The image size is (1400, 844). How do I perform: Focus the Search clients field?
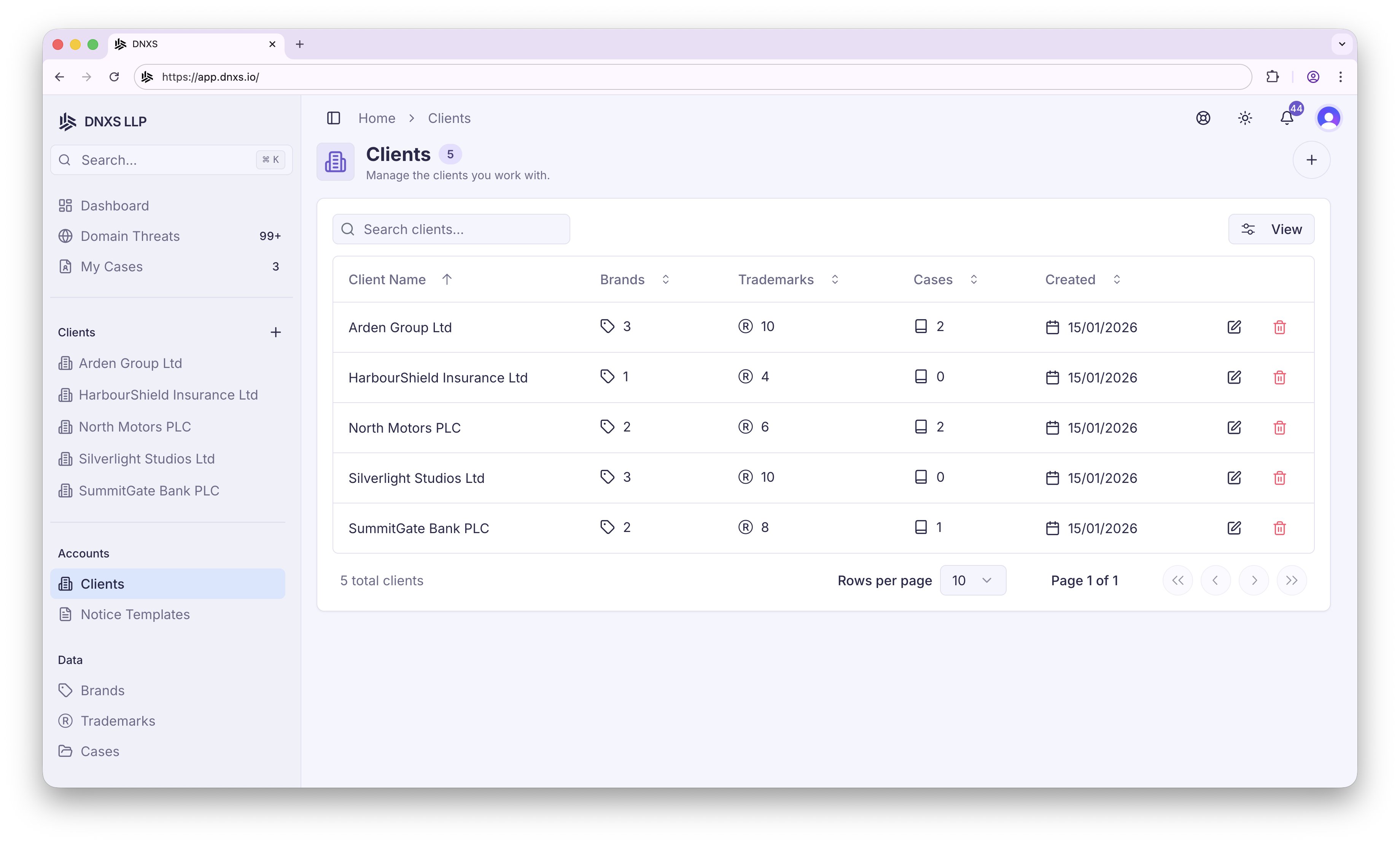[x=451, y=229]
